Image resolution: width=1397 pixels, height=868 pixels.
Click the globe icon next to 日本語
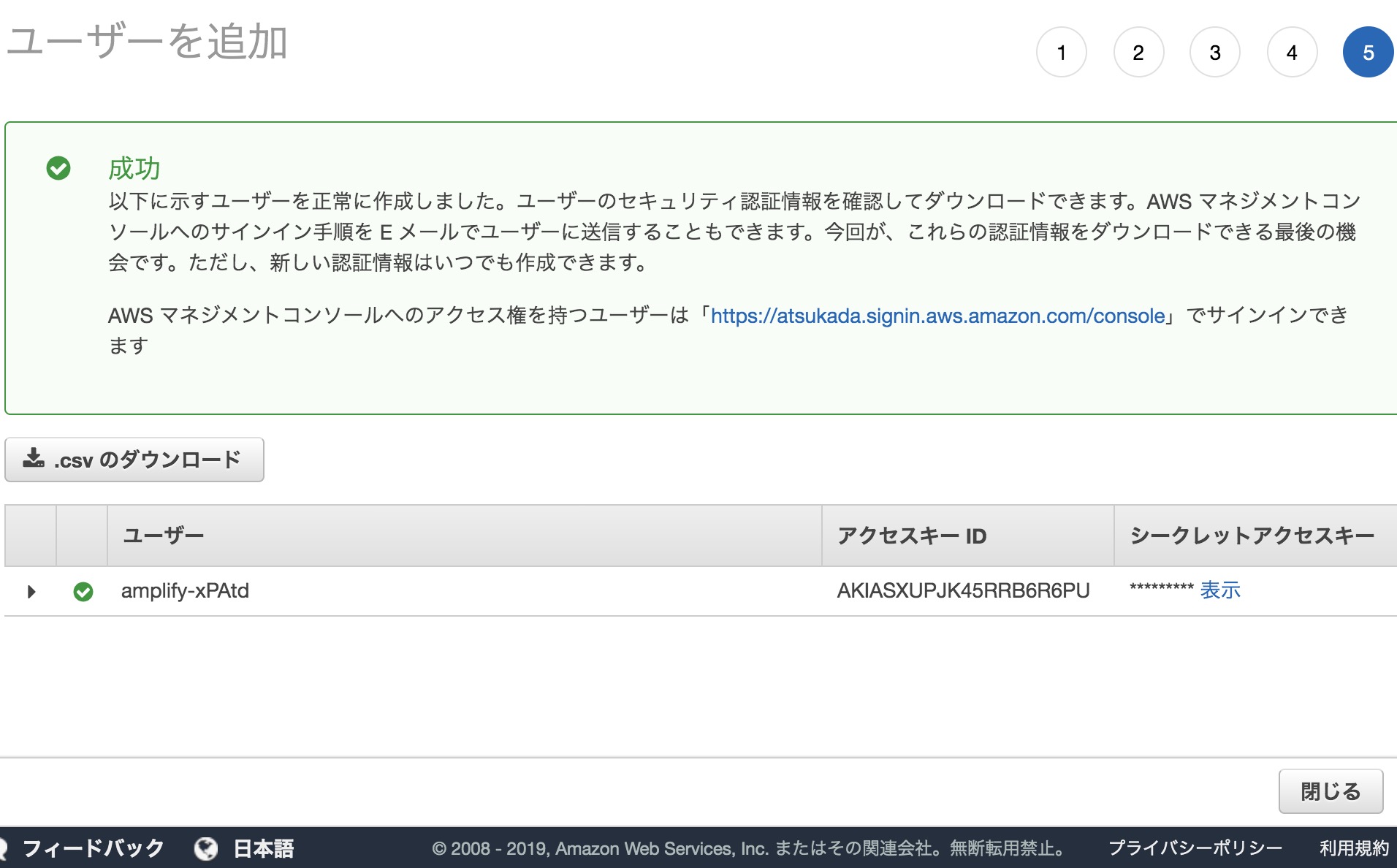[x=206, y=848]
